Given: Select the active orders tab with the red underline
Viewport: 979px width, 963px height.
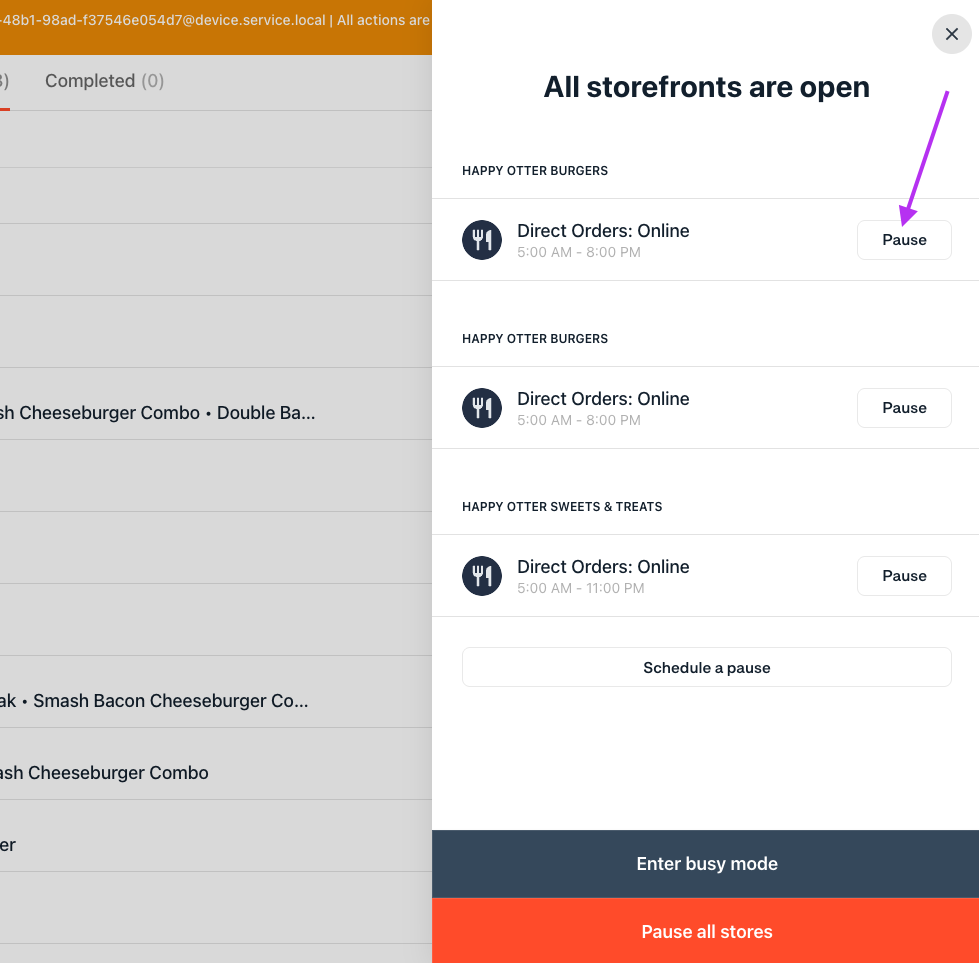Looking at the screenshot, I should point(5,81).
